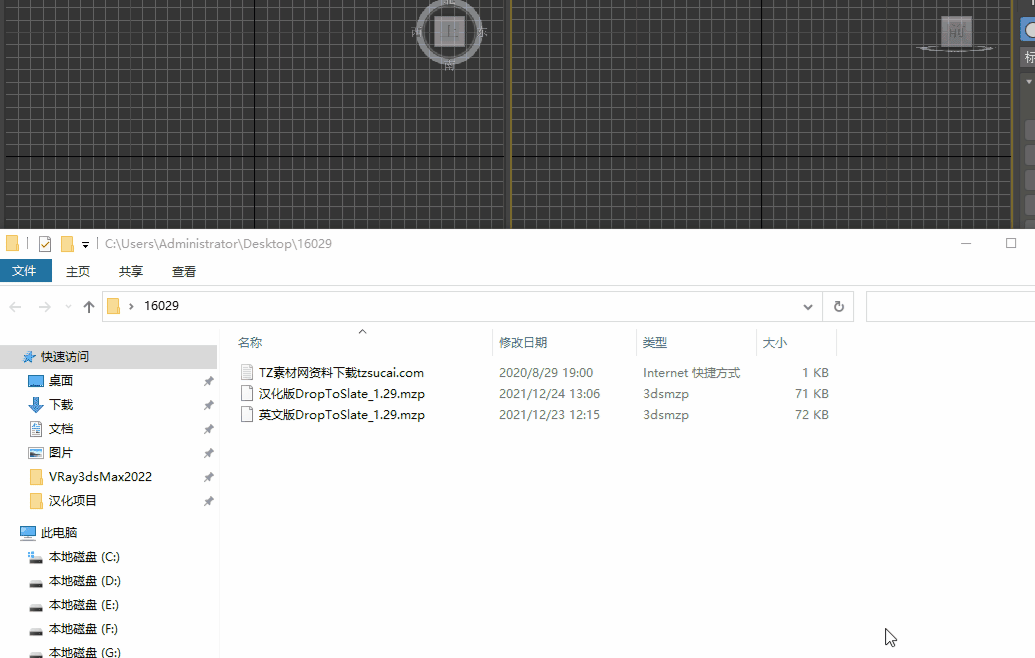Screen dimensions: 1035x658
Task: Select file 汉化版DropToSlate_1.29.mzp
Action: [x=341, y=394]
